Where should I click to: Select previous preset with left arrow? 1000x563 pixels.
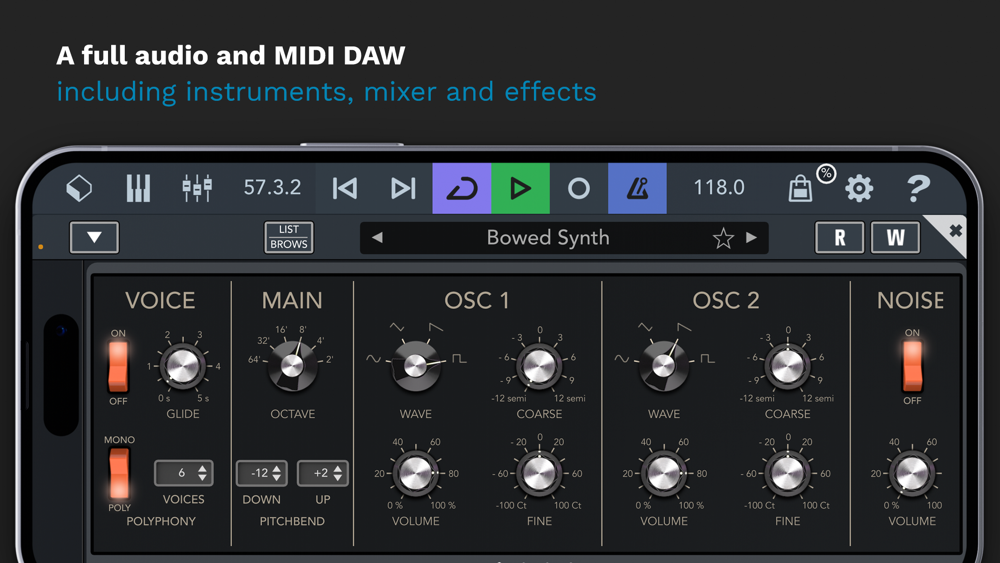tap(378, 238)
